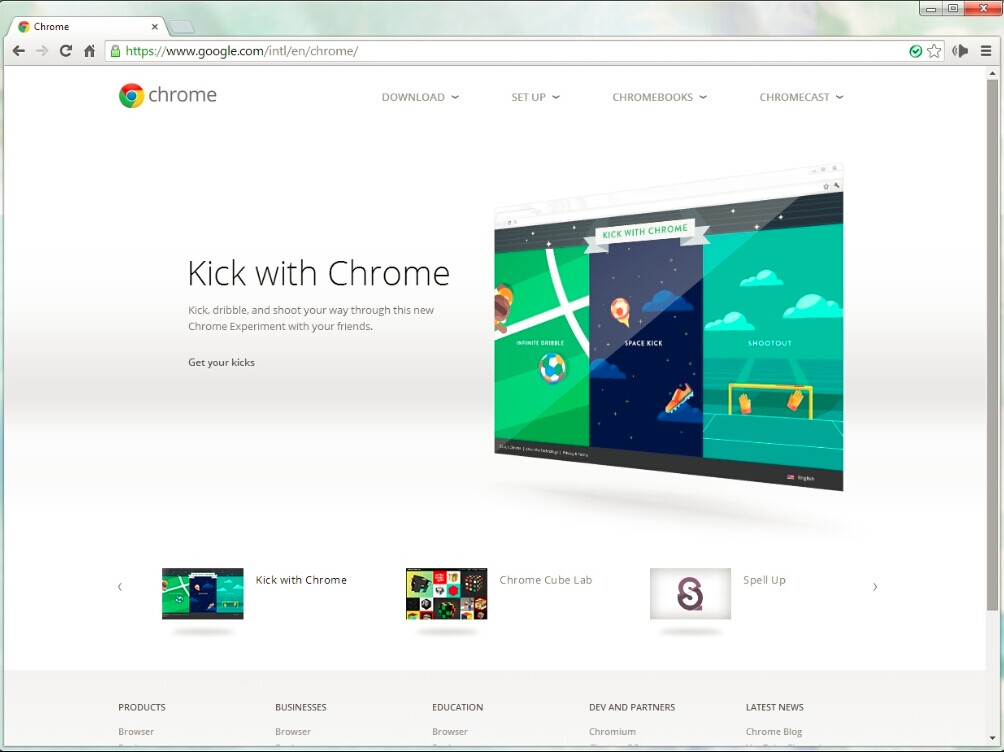Click the home icon in the browser toolbar
Screen dimensions: 1004x752
click(87, 50)
